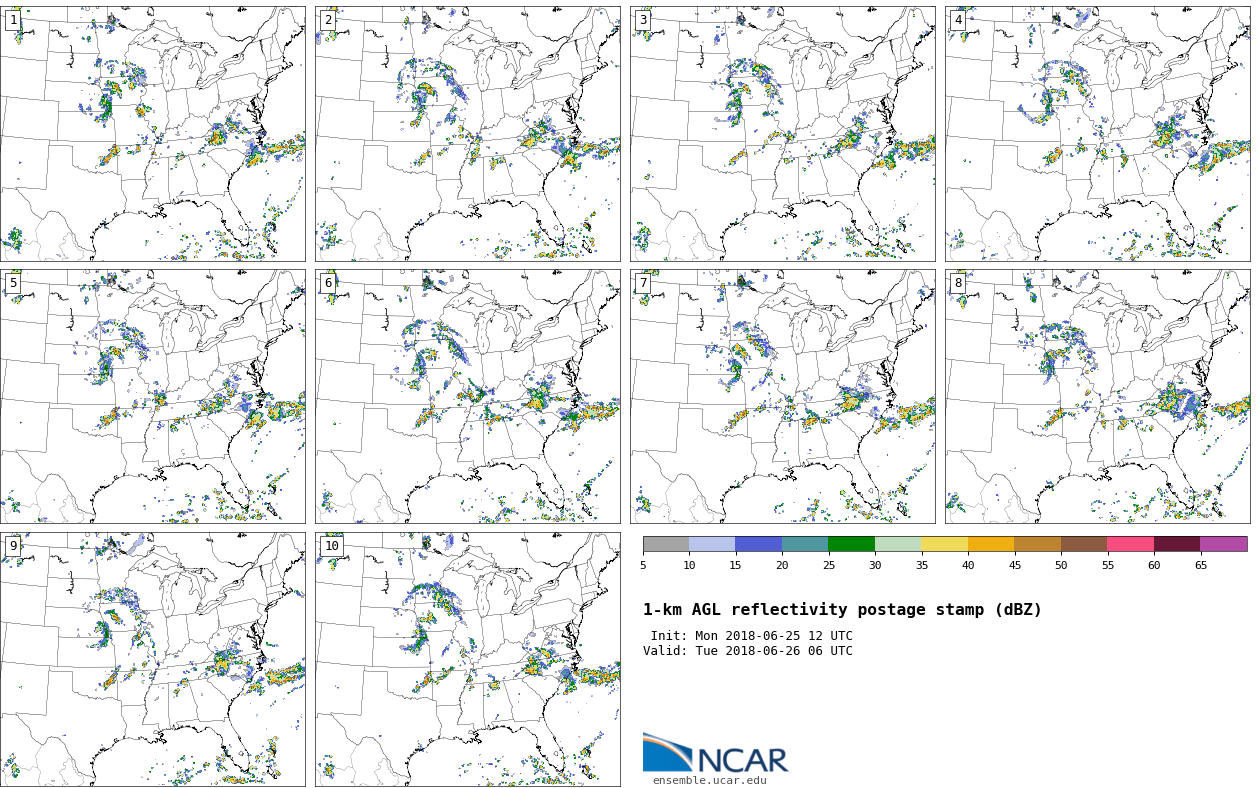Pick the member 9 map panel
1260x788 pixels.
pos(153,659)
